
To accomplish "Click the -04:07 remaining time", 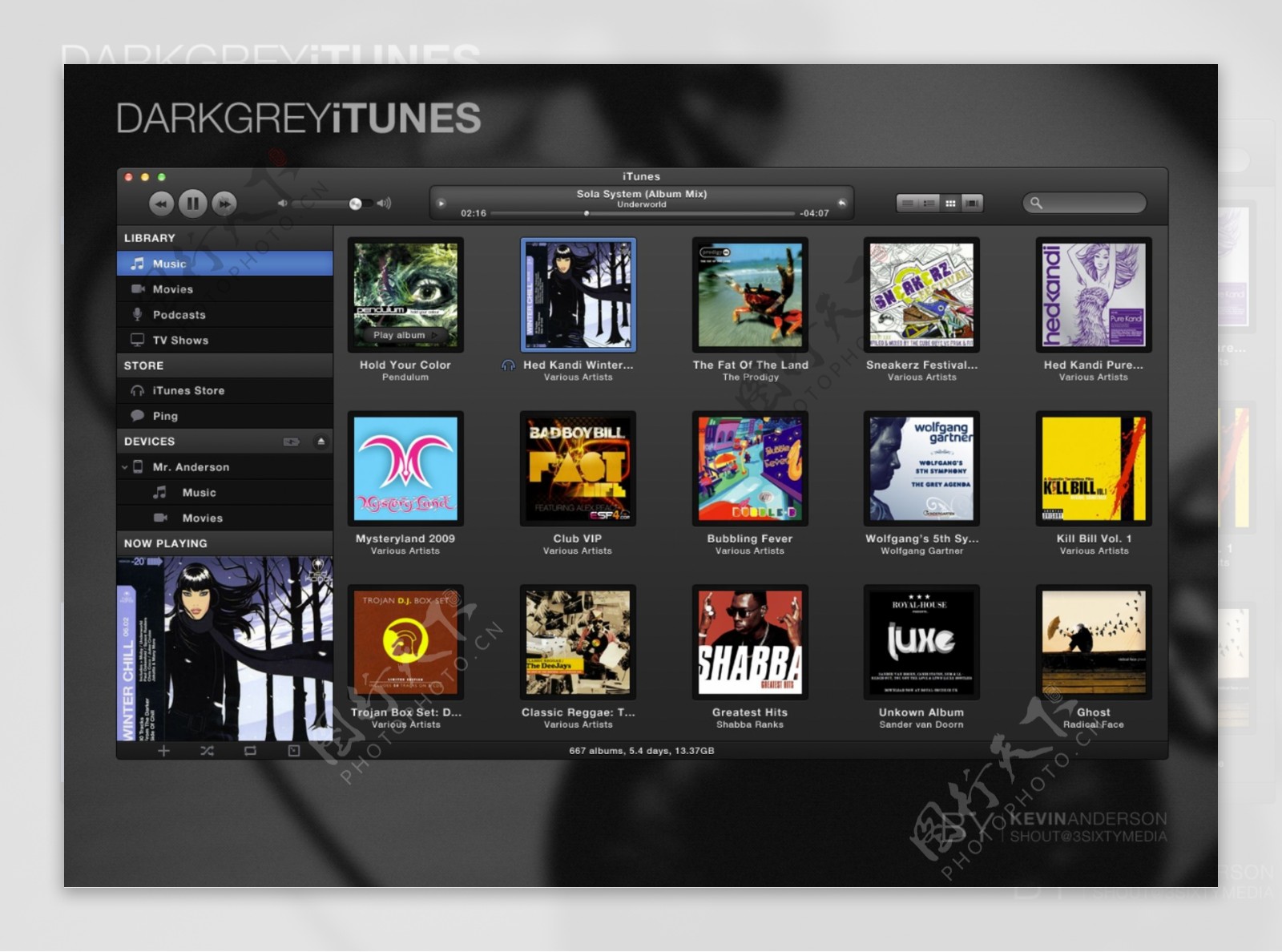I will (814, 214).
